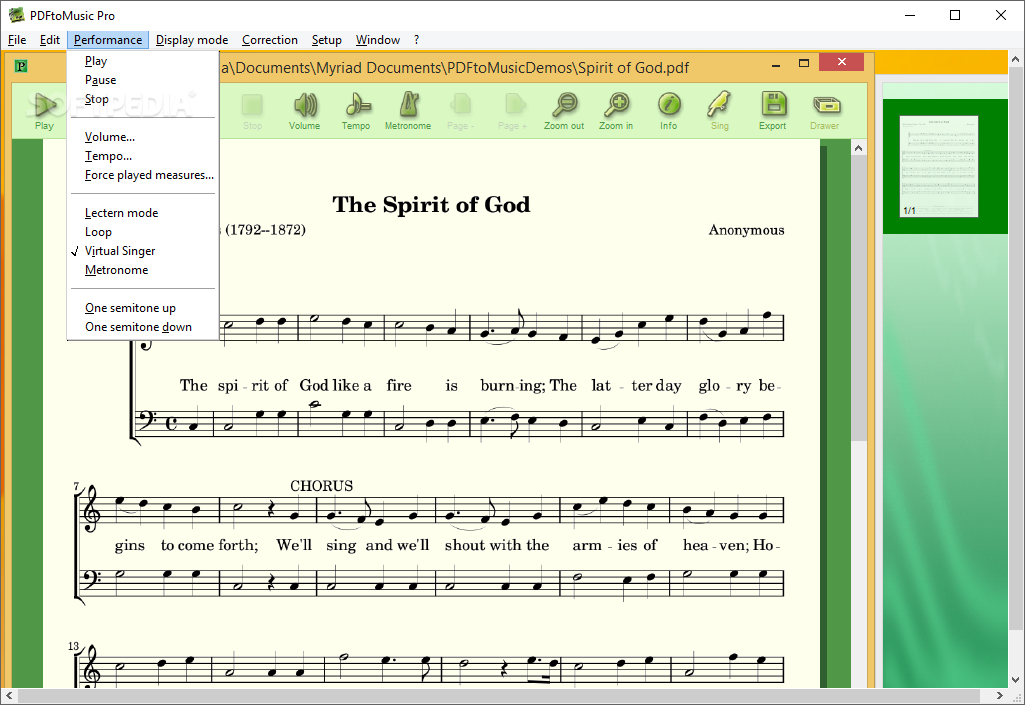
Task: Click the score's vertical scrollbar thumb
Action: [x=858, y=298]
